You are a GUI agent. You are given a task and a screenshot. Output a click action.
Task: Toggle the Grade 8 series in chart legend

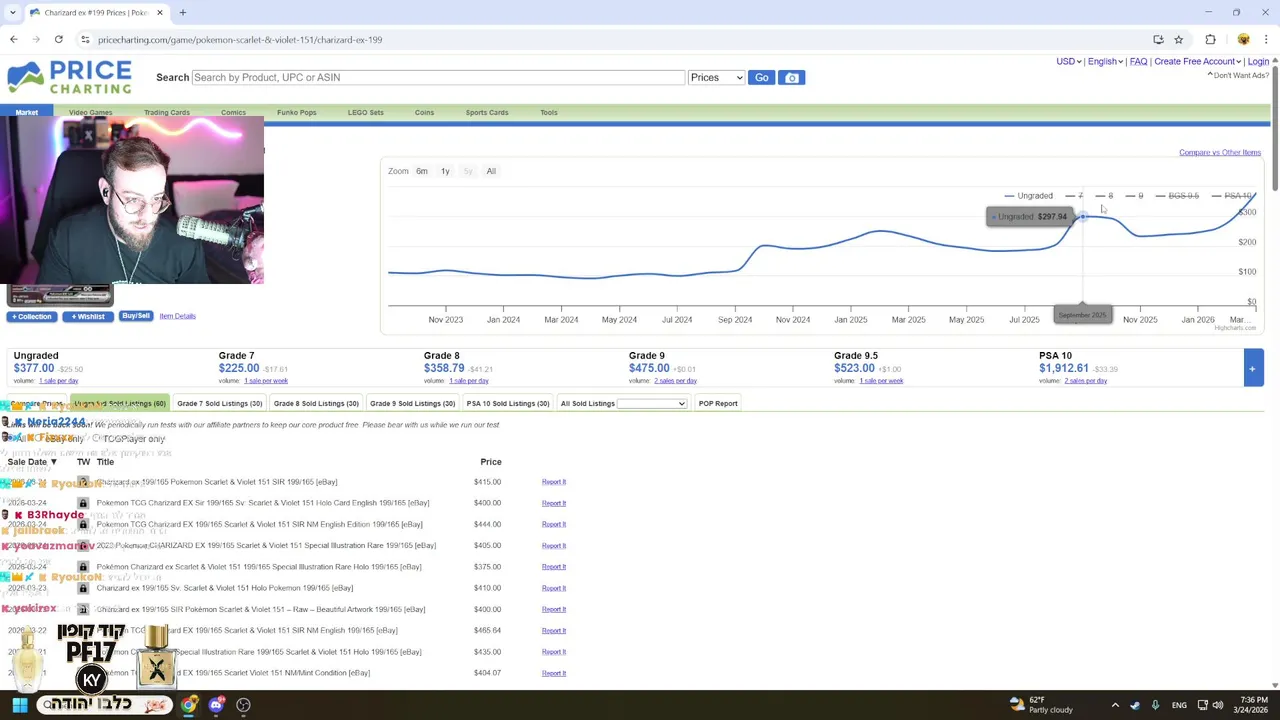[1104, 196]
